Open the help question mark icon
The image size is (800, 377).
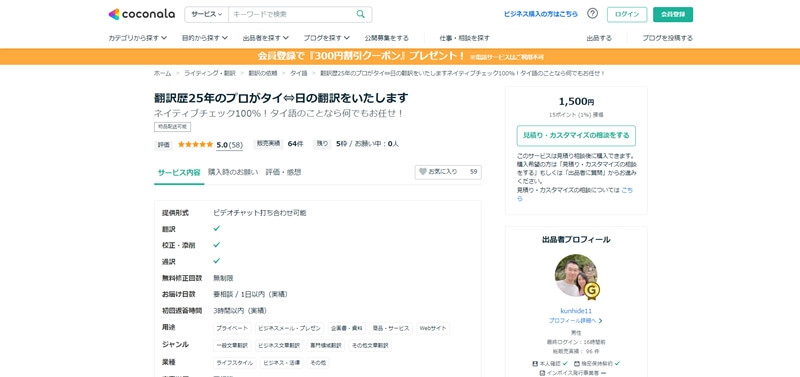592,14
